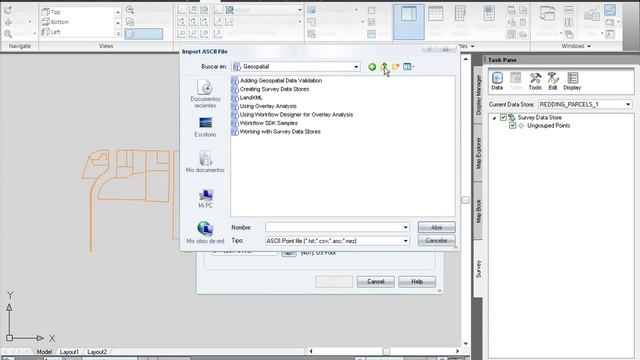Viewport: 640px width, 360px height.
Task: Click vertical scrollbar down arrow
Action: 465,344
